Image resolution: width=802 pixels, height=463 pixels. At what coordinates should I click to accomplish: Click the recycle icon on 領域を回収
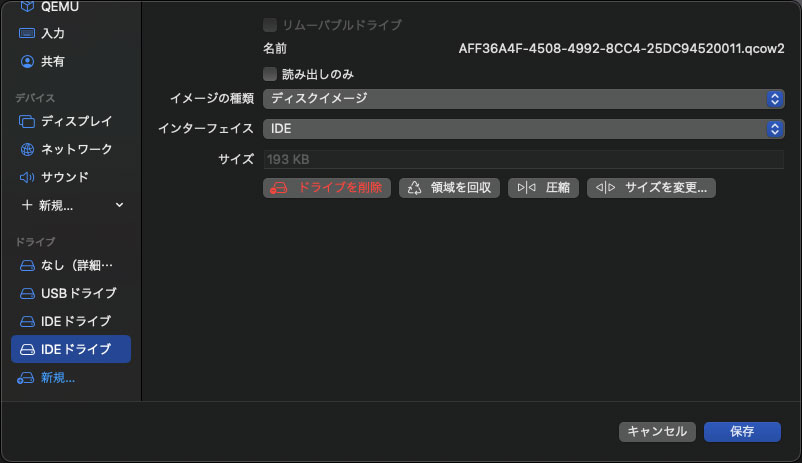pos(414,188)
